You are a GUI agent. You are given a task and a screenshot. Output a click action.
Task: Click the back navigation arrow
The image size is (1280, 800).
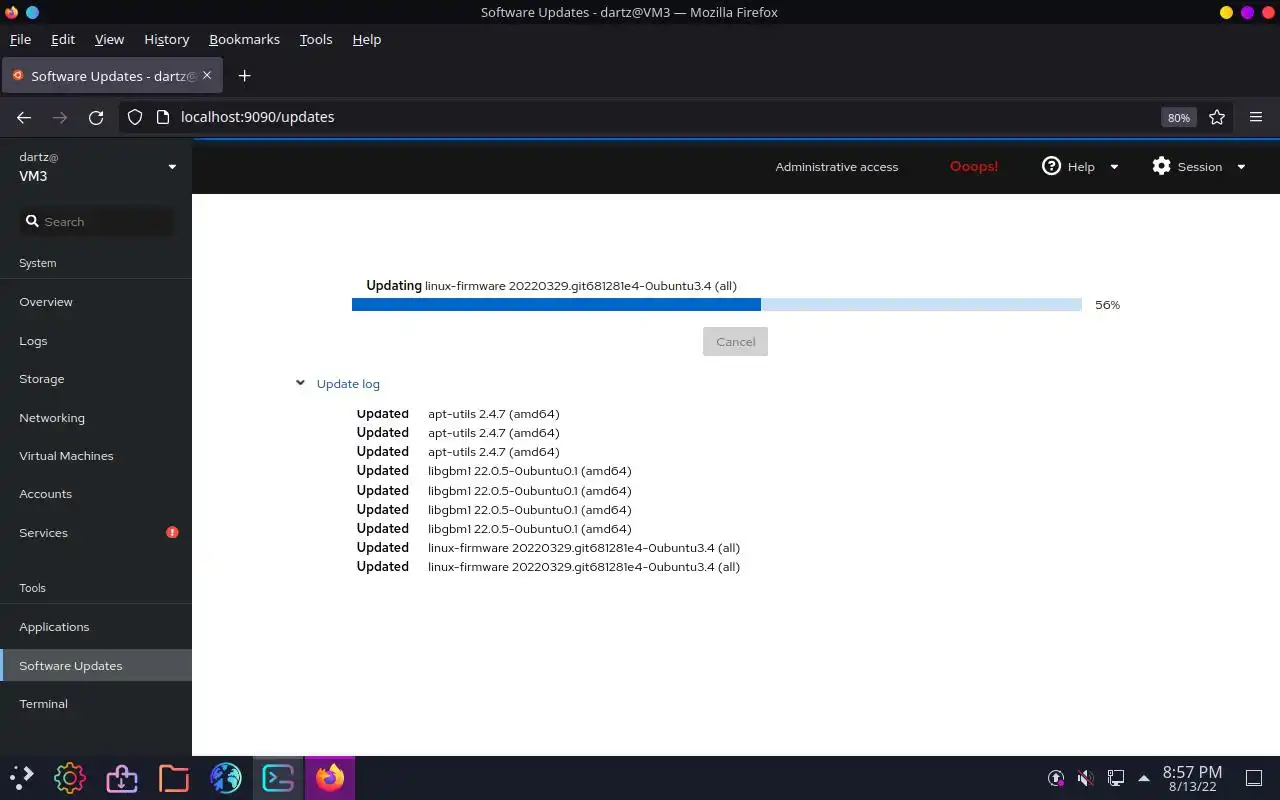tap(24, 117)
